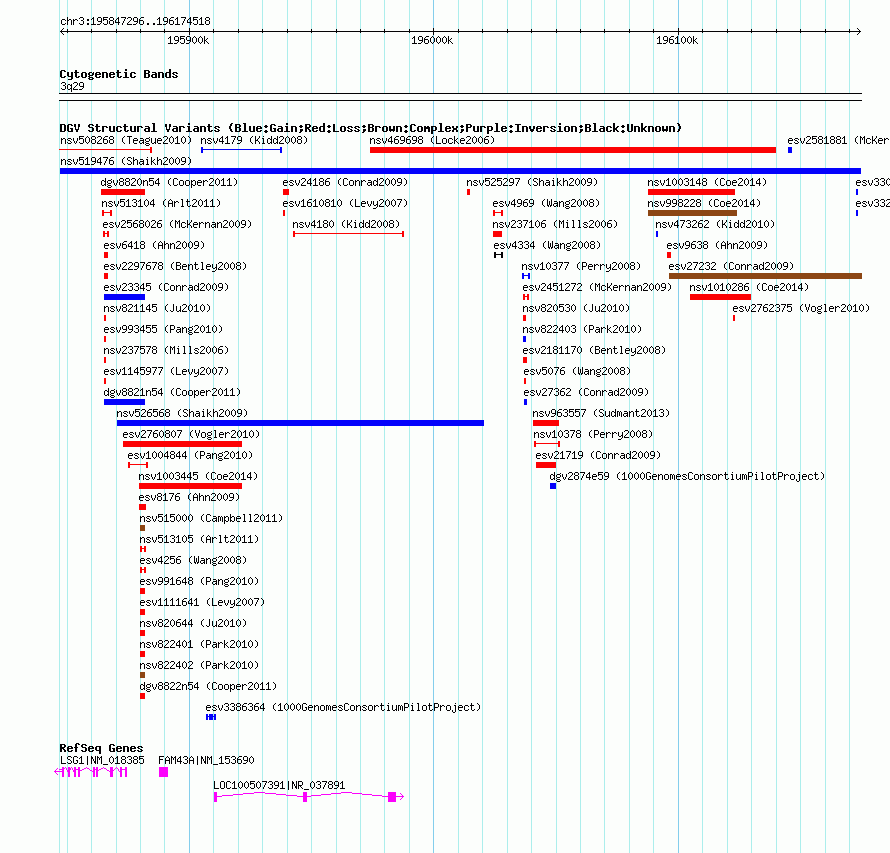Open the esv2451272 (McKernan2009) label
This screenshot has width=890, height=853.
[597, 287]
